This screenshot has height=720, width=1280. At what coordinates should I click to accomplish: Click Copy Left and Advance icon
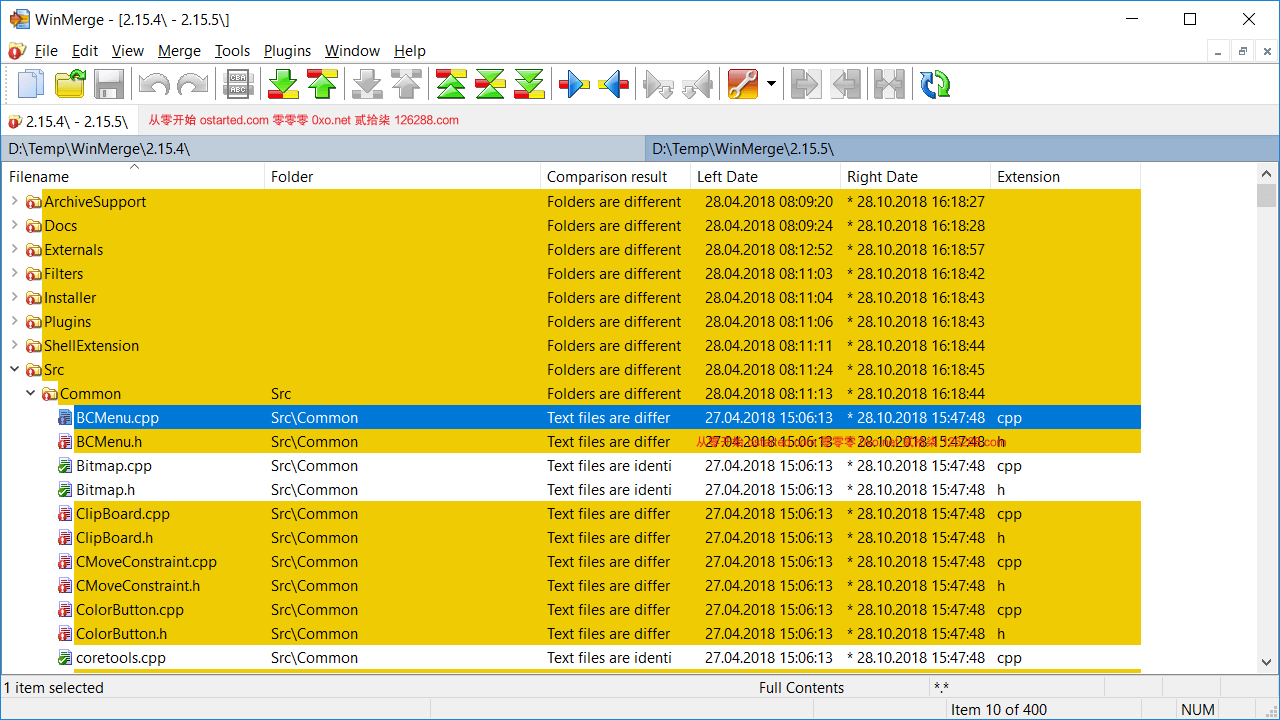pyautogui.click(x=697, y=84)
